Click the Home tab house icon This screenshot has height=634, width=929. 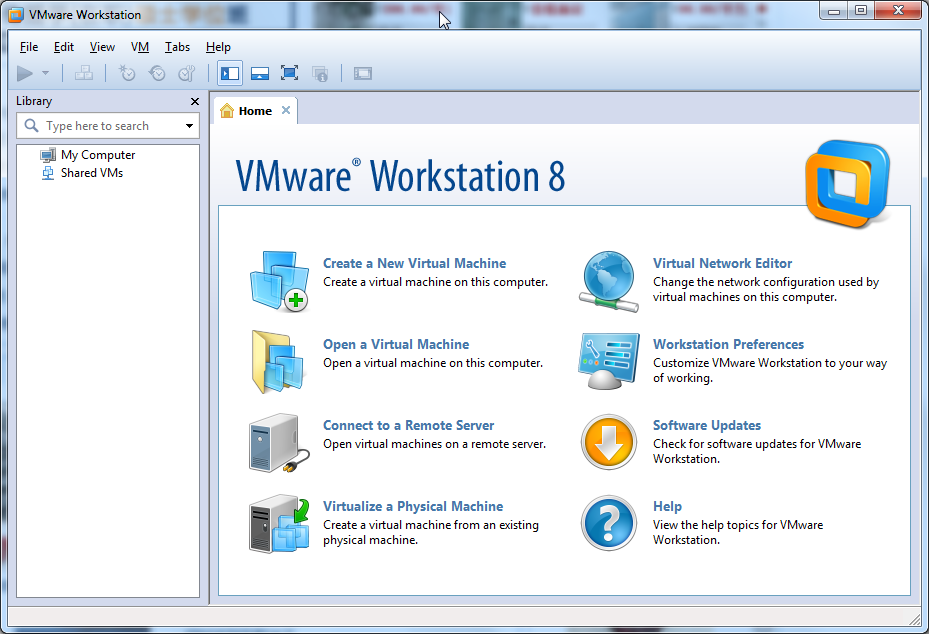click(227, 111)
